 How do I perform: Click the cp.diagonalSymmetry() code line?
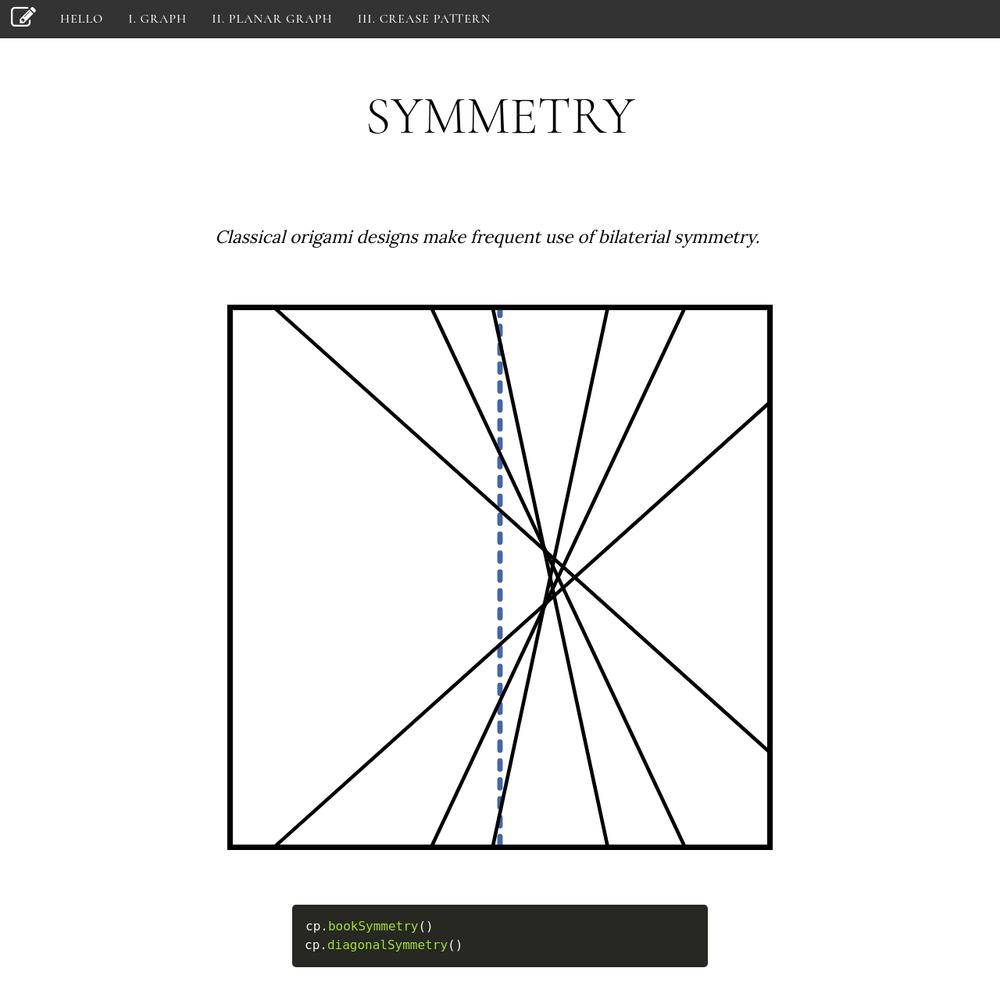pyautogui.click(x=383, y=945)
